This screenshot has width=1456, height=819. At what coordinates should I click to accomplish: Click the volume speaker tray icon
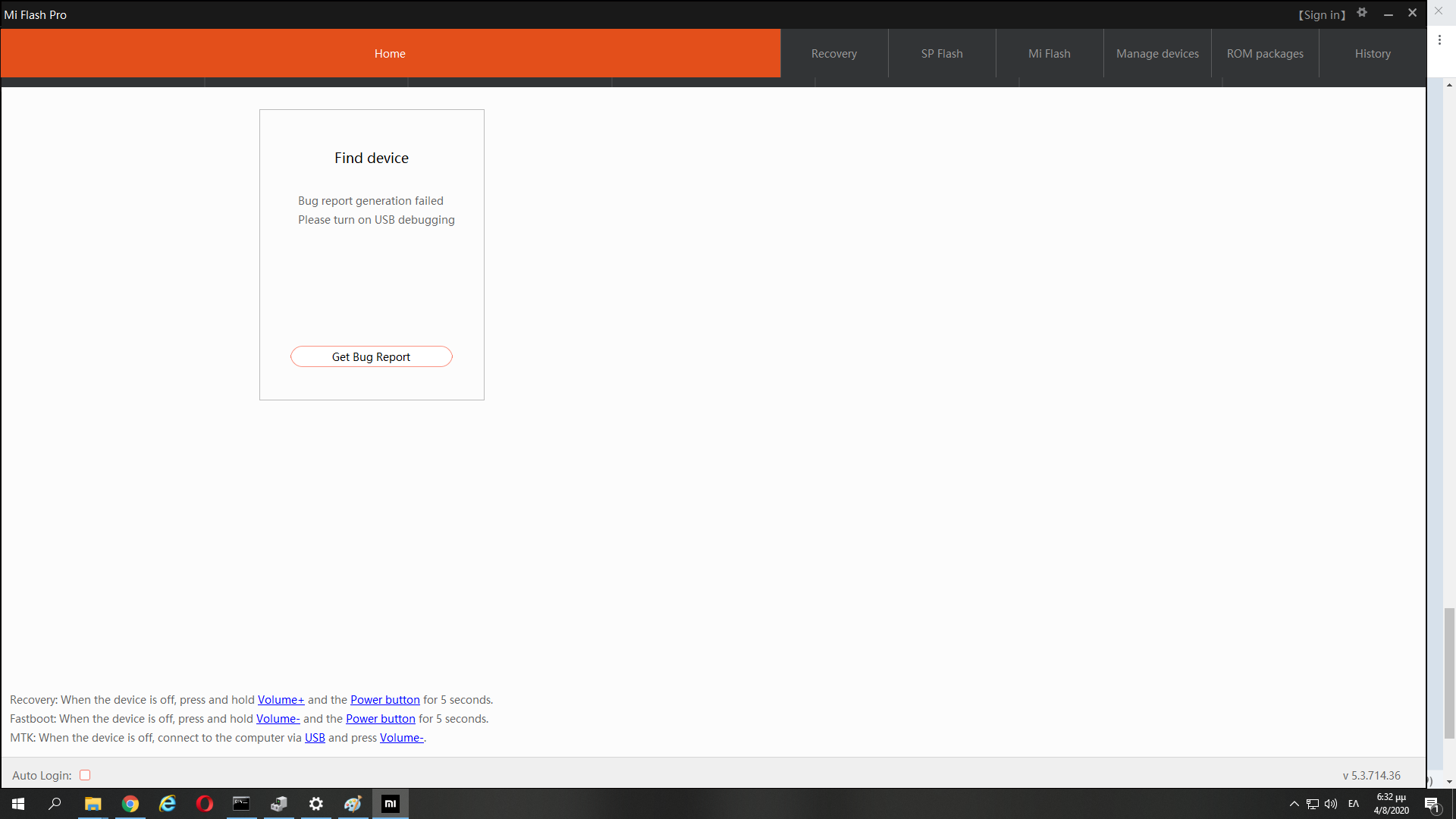point(1331,804)
